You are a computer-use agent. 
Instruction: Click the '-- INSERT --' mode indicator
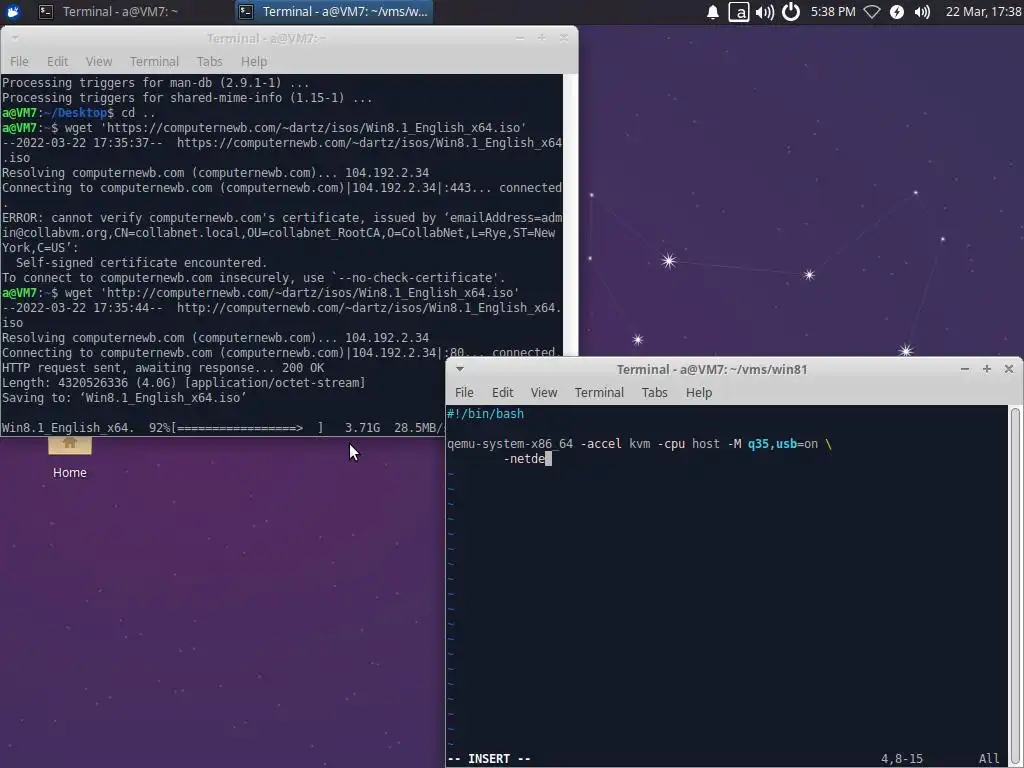[x=489, y=758]
